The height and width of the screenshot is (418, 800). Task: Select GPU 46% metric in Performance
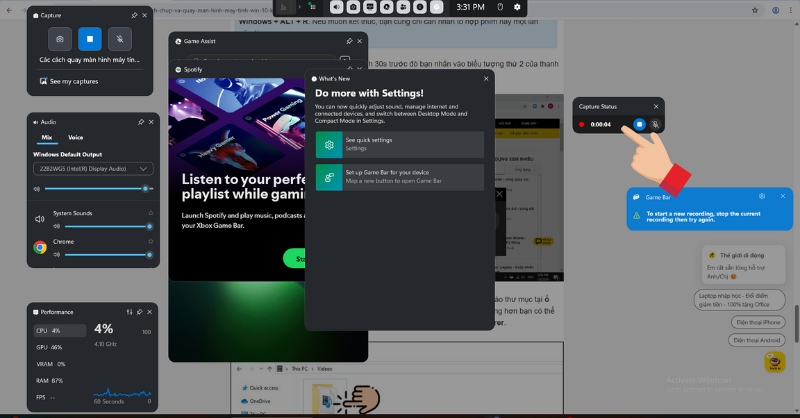click(60, 347)
